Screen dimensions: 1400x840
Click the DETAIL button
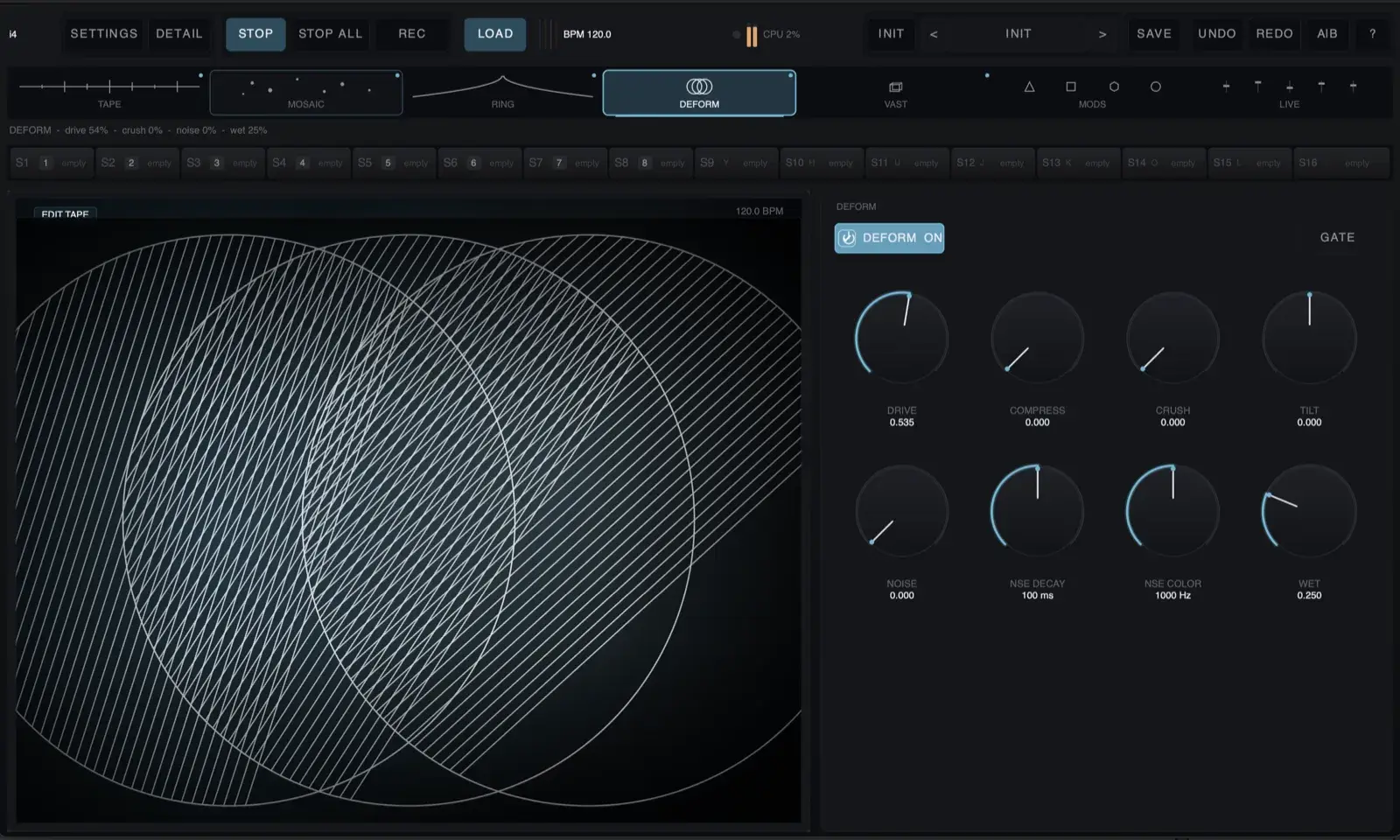click(x=179, y=33)
